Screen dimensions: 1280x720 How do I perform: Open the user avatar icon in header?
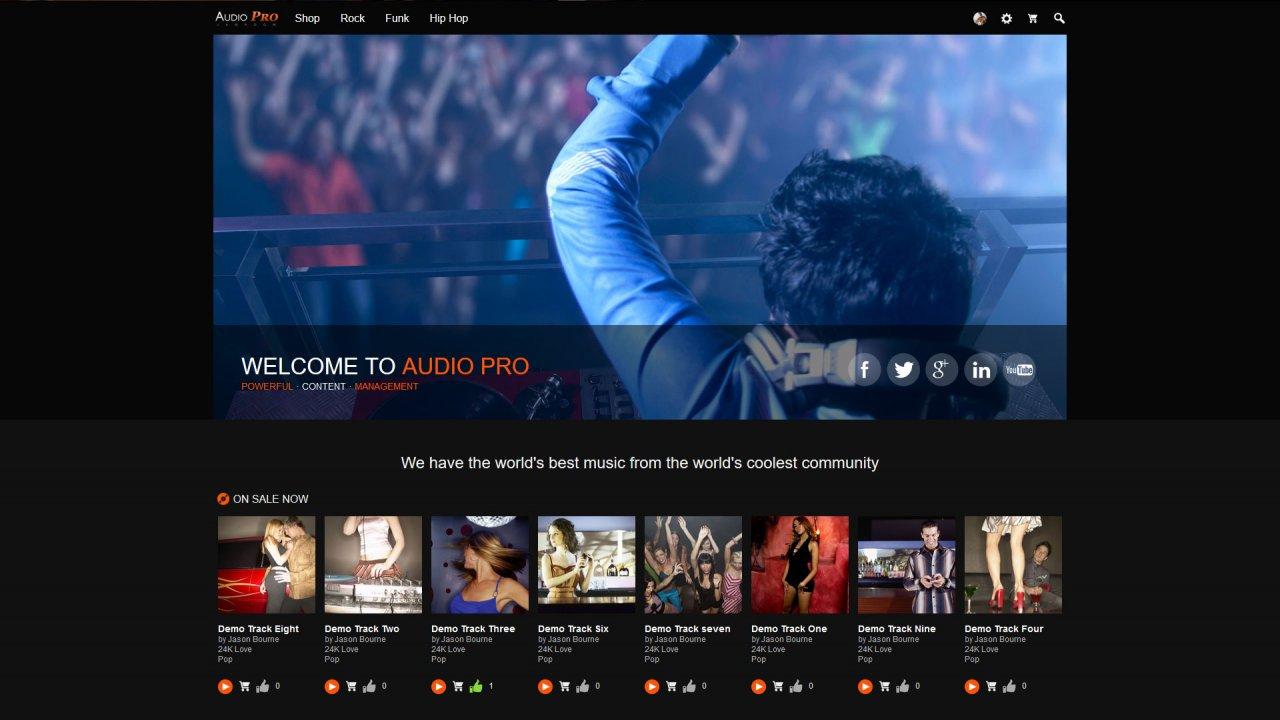pyautogui.click(x=980, y=18)
